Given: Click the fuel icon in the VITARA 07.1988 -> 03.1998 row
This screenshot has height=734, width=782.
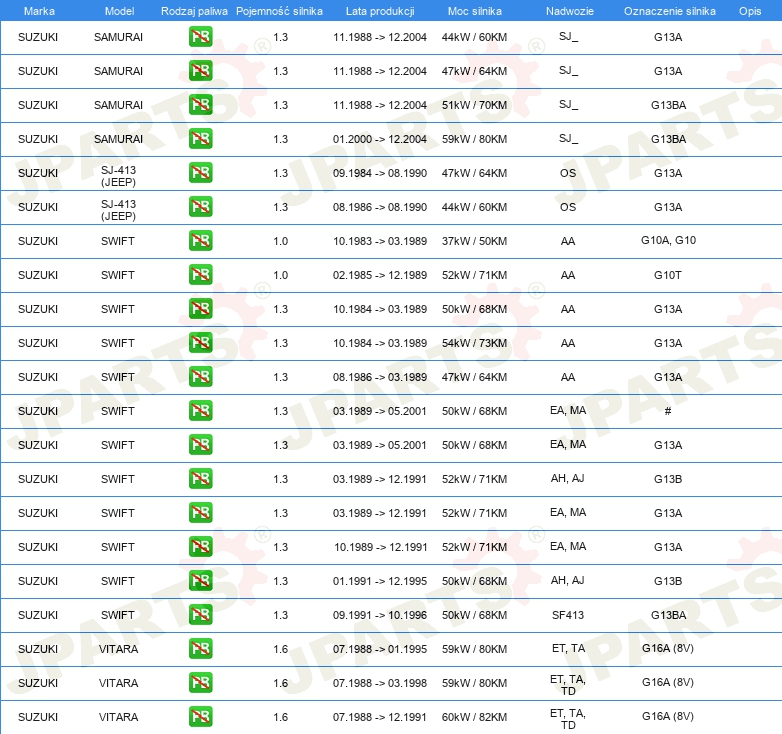Looking at the screenshot, I should (200, 682).
